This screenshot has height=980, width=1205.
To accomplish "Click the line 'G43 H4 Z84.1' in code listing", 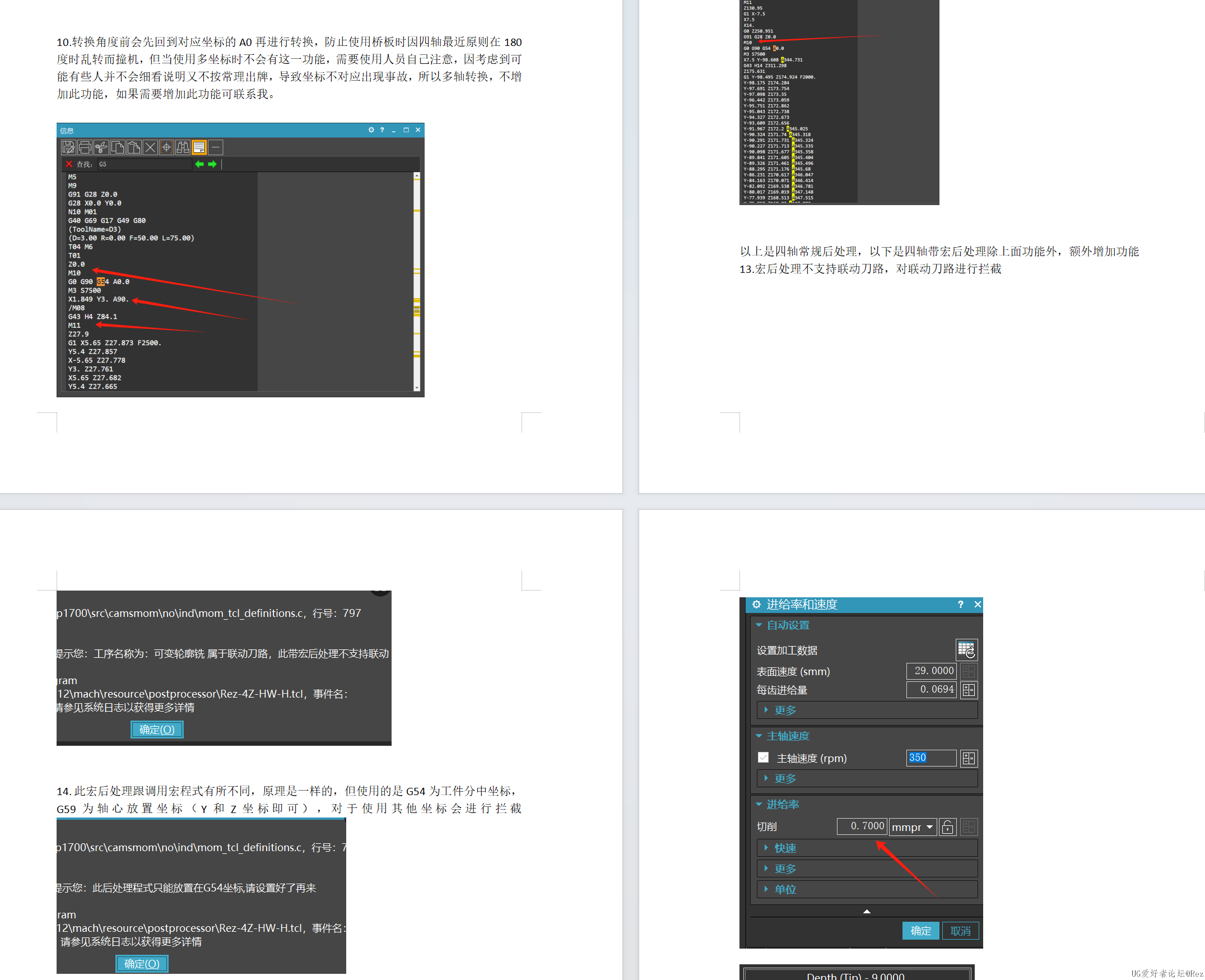I will 92,317.
